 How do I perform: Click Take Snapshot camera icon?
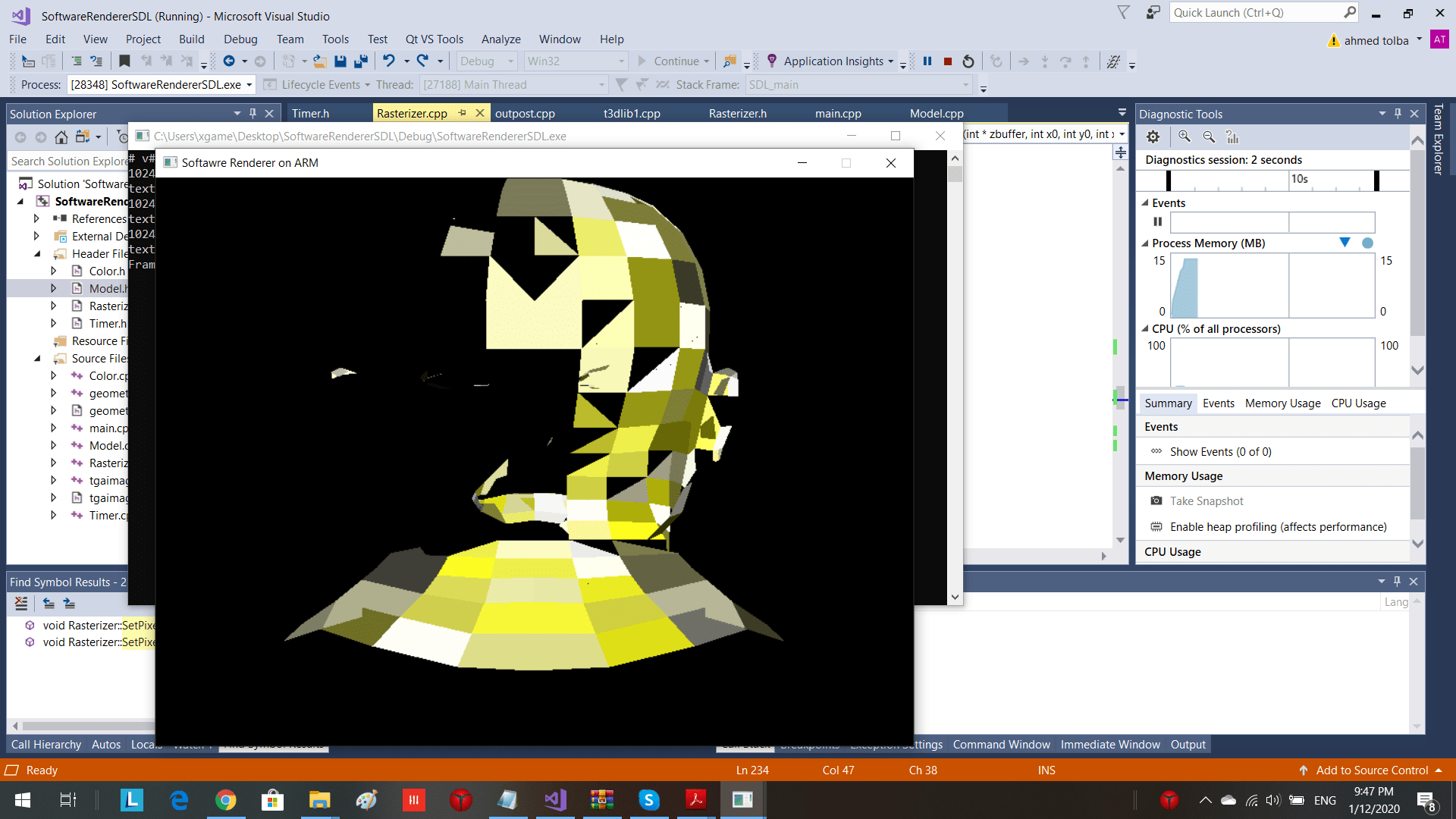coord(1156,501)
